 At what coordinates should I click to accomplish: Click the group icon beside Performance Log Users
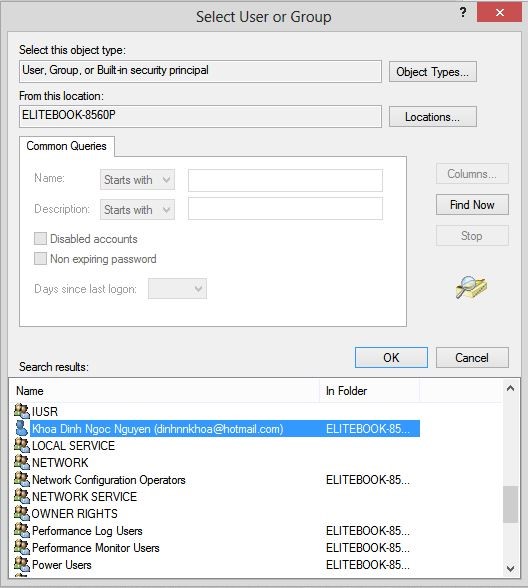tap(22, 530)
